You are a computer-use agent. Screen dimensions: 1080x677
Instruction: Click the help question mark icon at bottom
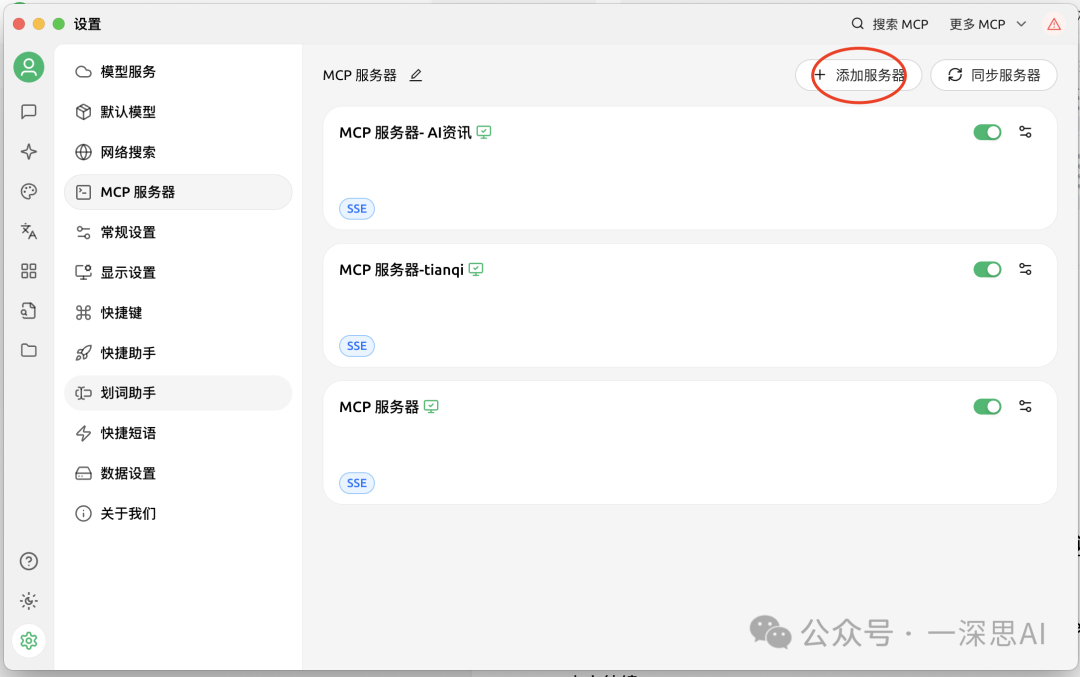(x=28, y=561)
